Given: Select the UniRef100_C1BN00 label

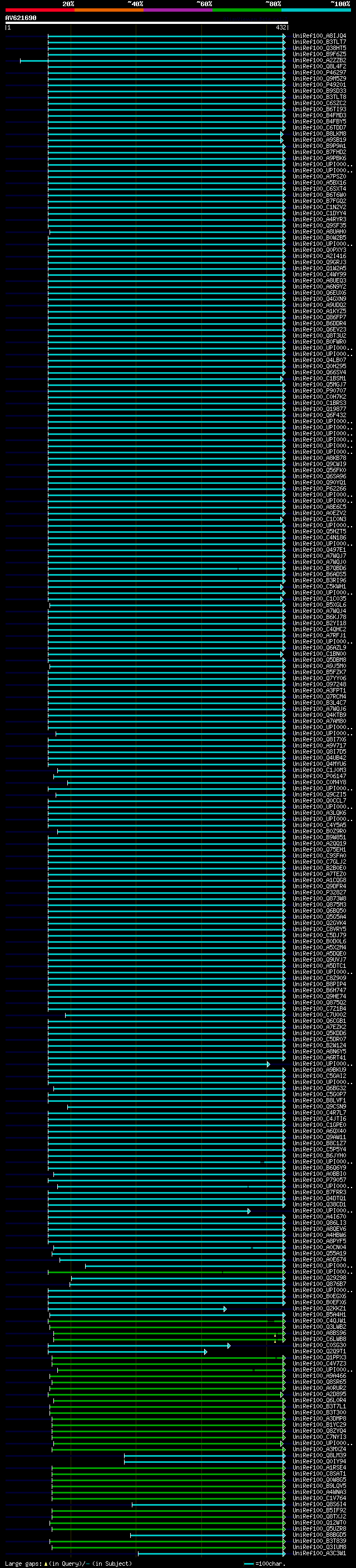Looking at the screenshot, I should click(x=319, y=654).
